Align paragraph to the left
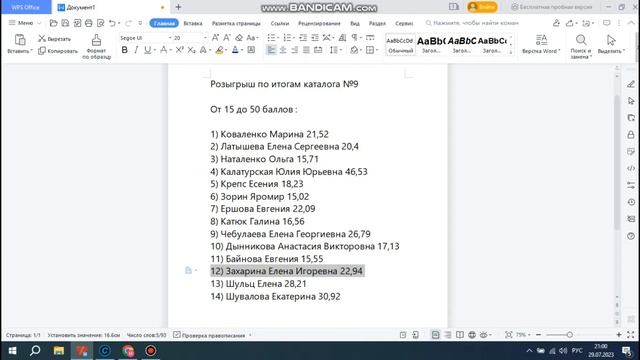This screenshot has height=360, width=640. [271, 50]
